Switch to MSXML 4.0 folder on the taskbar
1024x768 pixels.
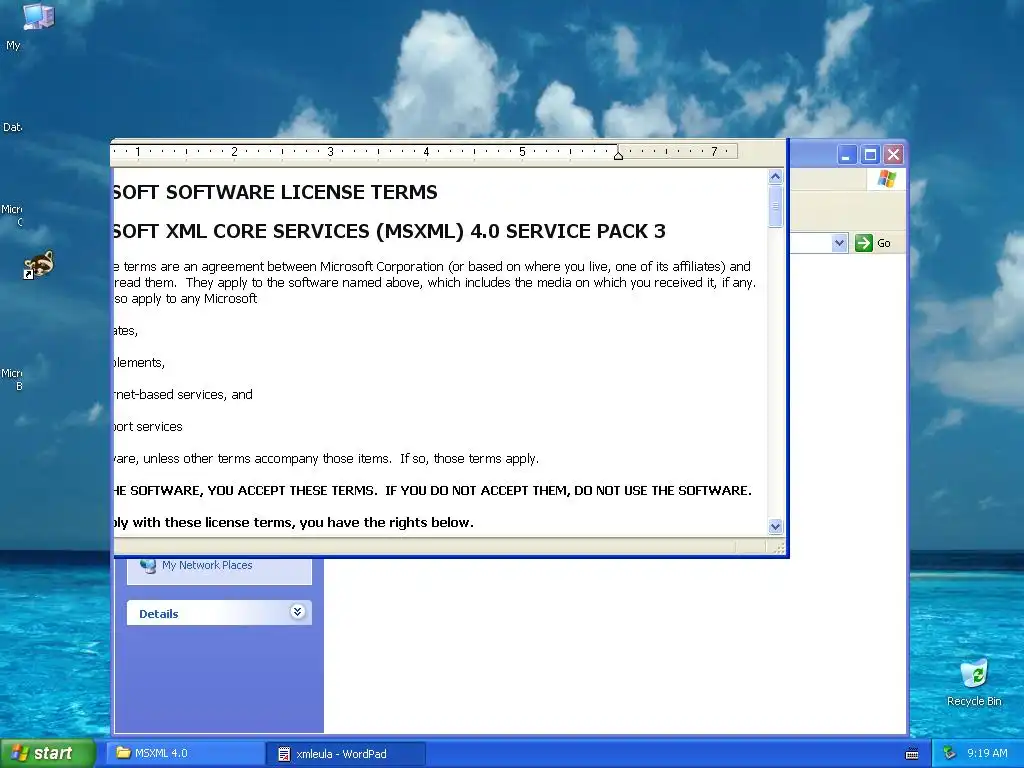point(185,753)
